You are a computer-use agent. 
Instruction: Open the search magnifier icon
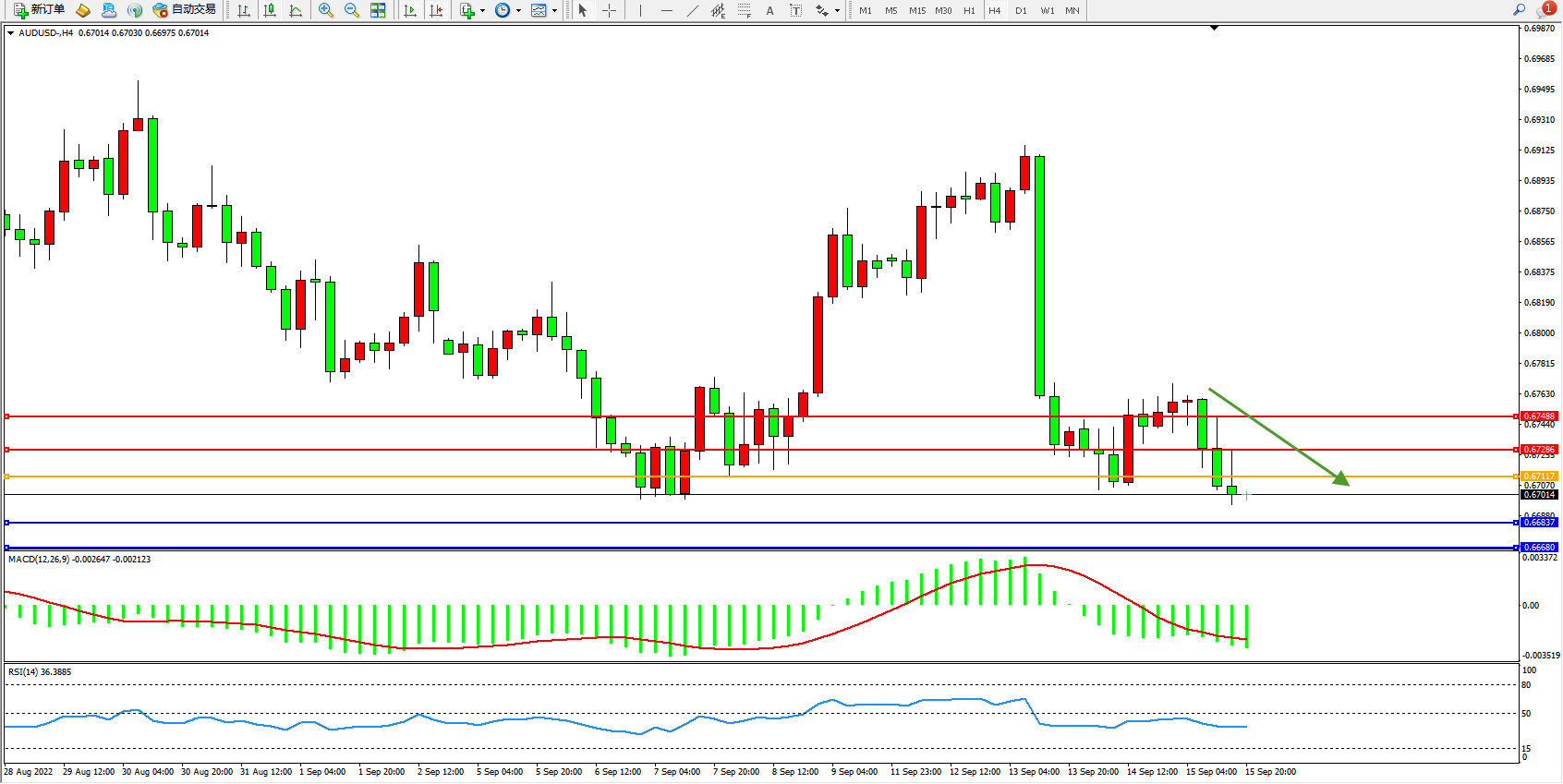click(1519, 10)
